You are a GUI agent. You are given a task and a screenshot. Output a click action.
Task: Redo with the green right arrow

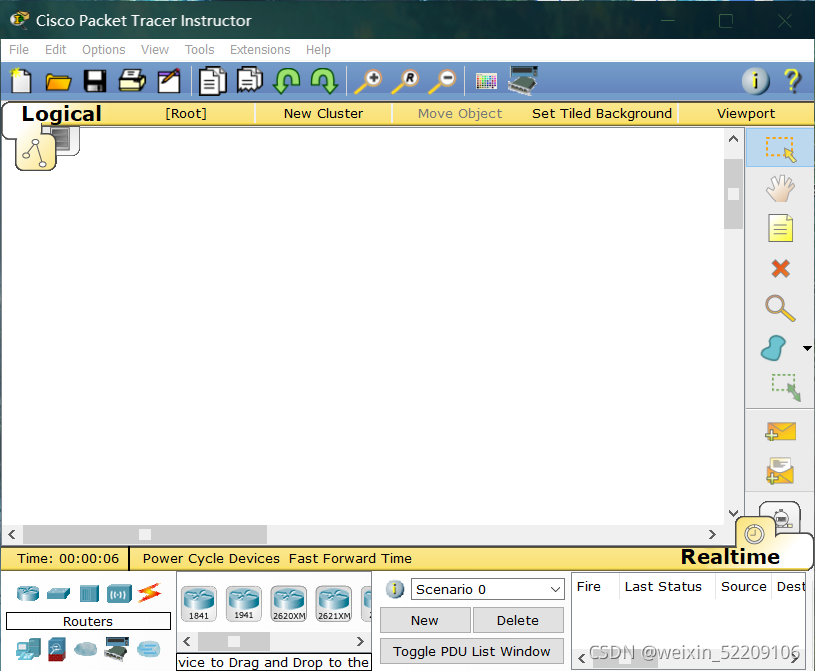coord(324,81)
